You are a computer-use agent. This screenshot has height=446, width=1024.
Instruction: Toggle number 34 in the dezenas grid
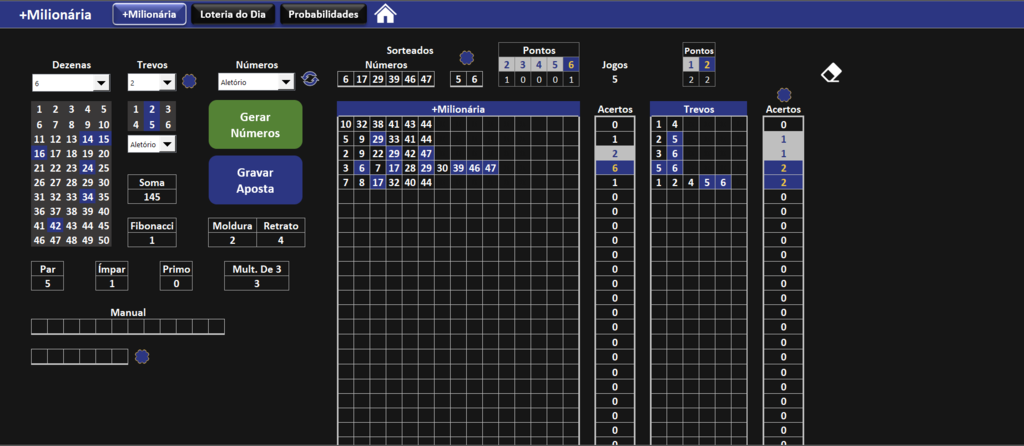pos(88,197)
